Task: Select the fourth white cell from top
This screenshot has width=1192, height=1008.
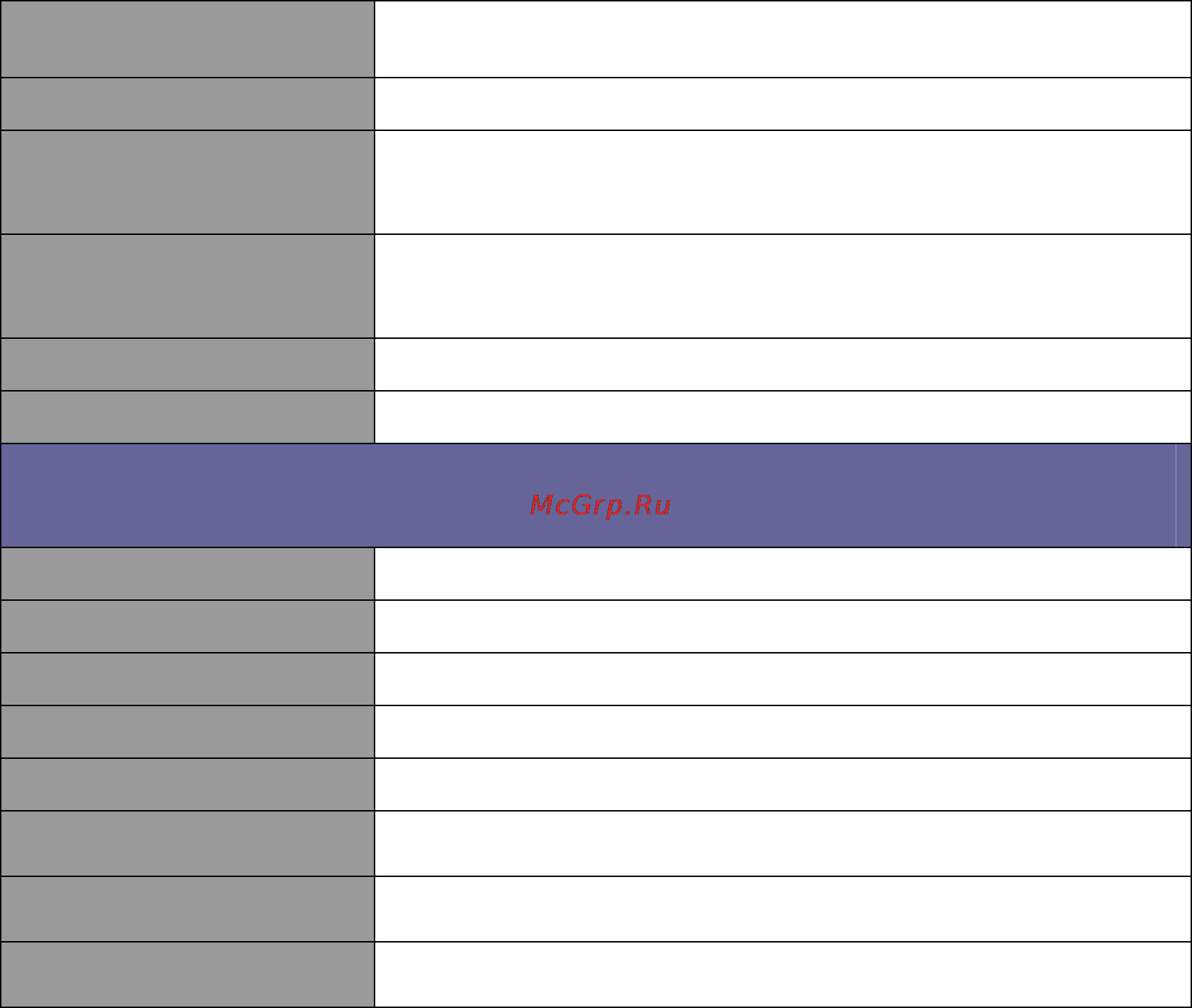Action: [x=783, y=286]
